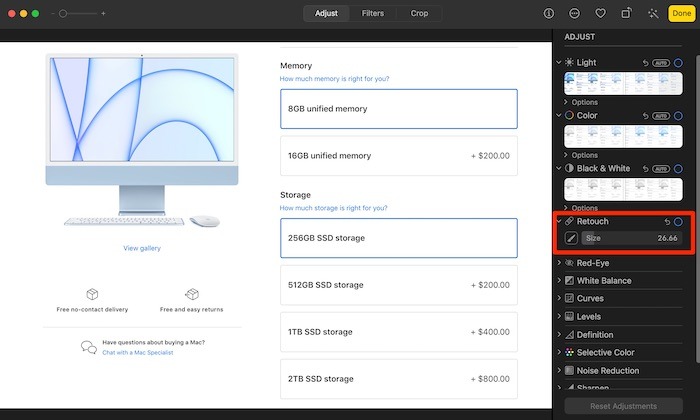Image resolution: width=700 pixels, height=420 pixels.
Task: Click the Retouch Size value field
Action: (x=630, y=238)
